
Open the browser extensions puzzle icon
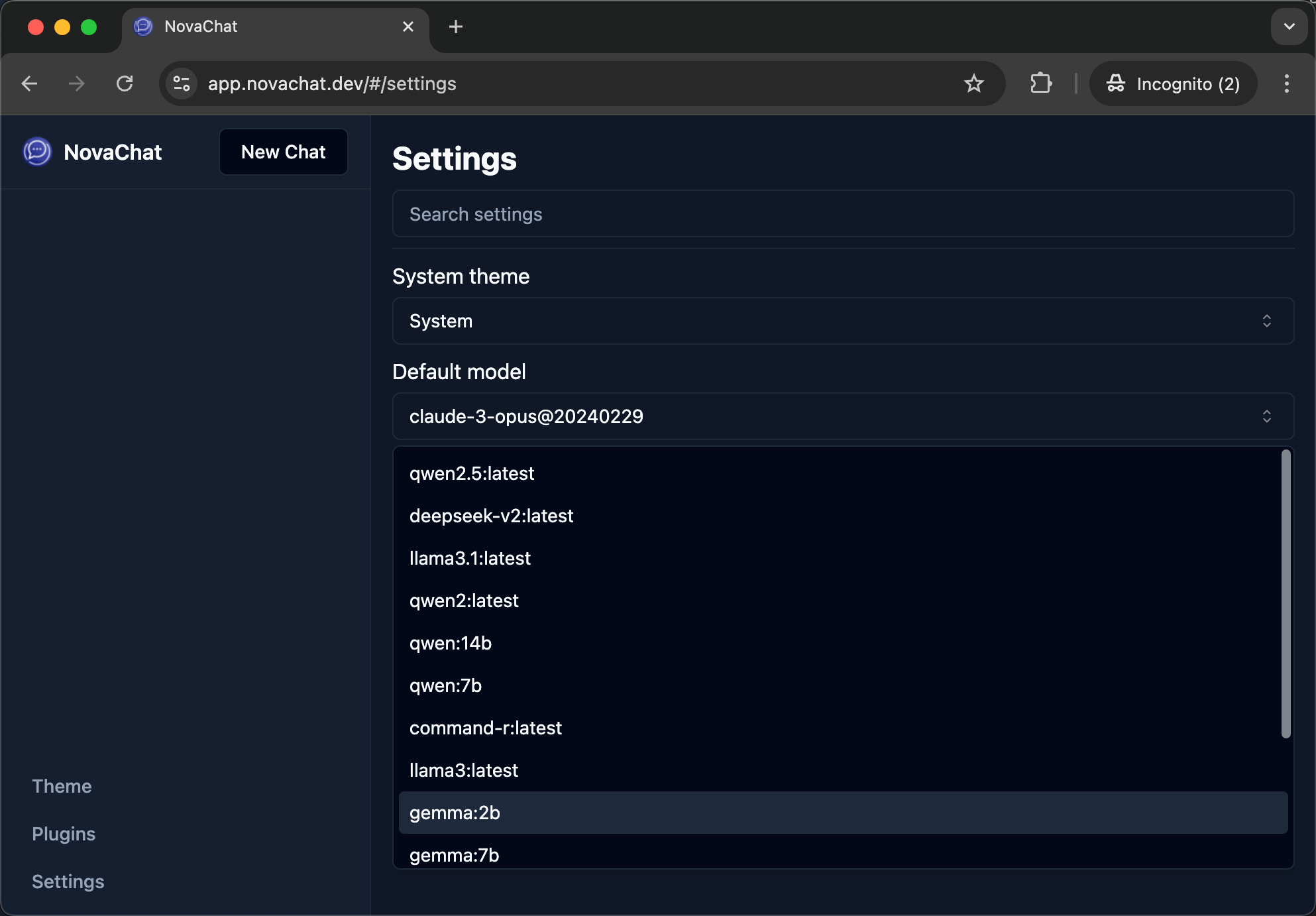point(1041,84)
